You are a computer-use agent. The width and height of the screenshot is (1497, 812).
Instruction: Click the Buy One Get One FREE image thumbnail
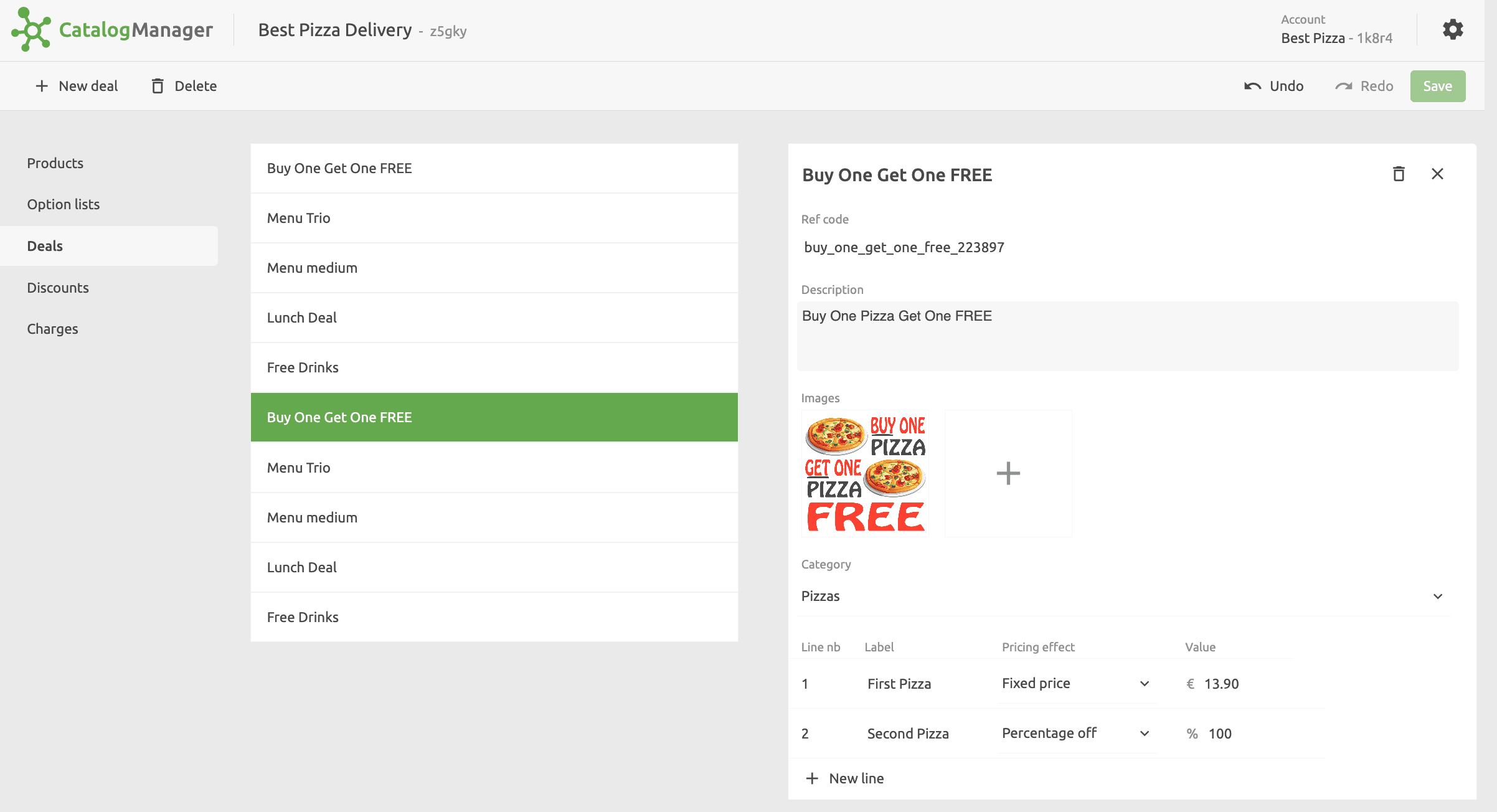coord(864,473)
